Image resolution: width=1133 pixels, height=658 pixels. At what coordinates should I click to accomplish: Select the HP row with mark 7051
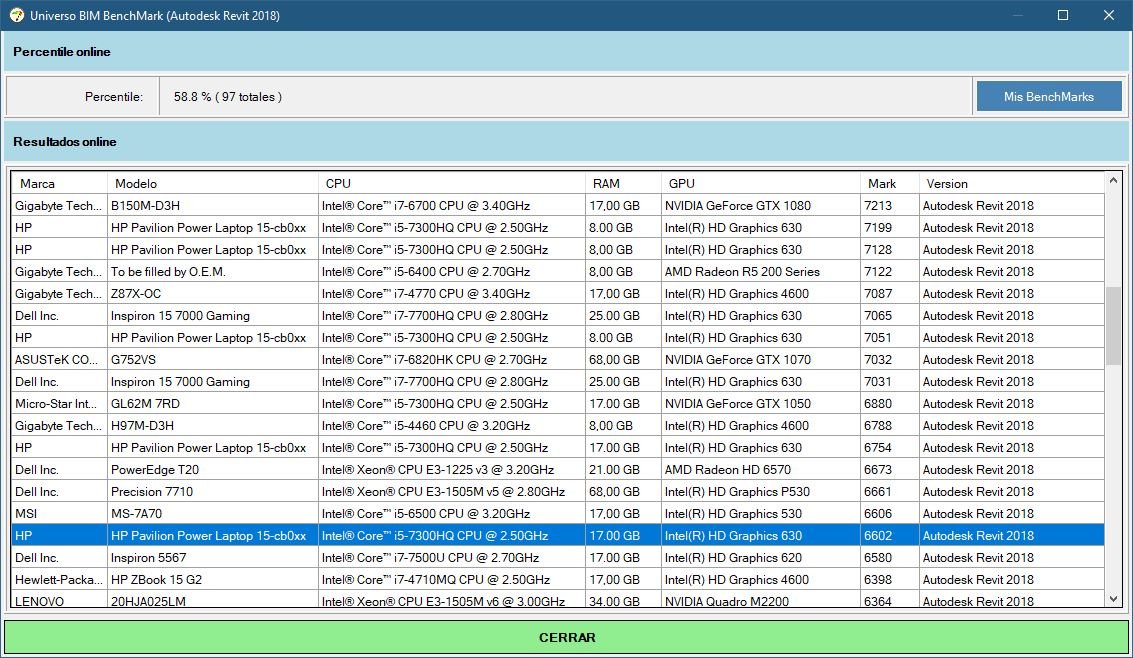pyautogui.click(x=558, y=338)
